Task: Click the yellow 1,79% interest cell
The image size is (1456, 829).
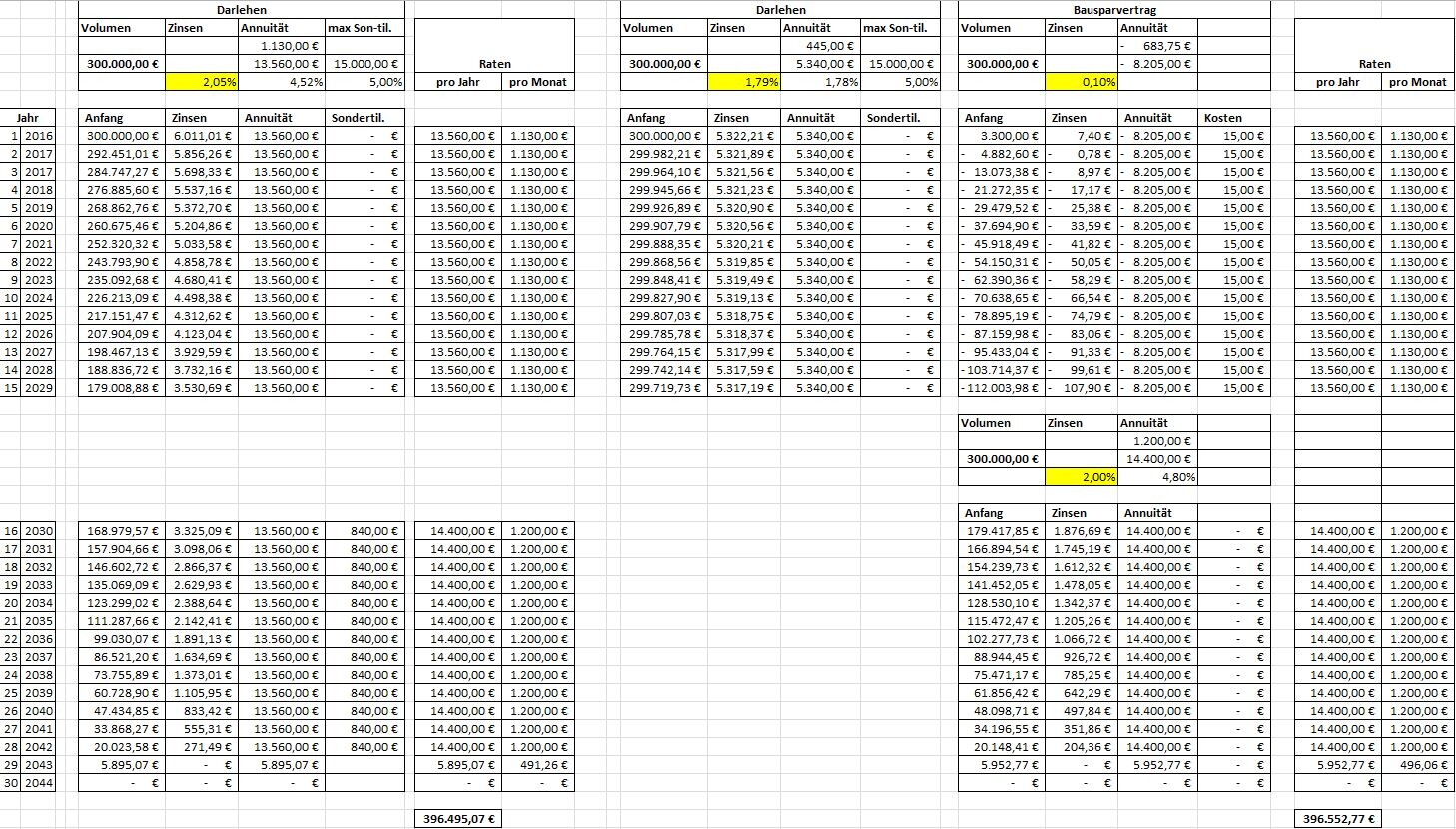Action: (743, 82)
